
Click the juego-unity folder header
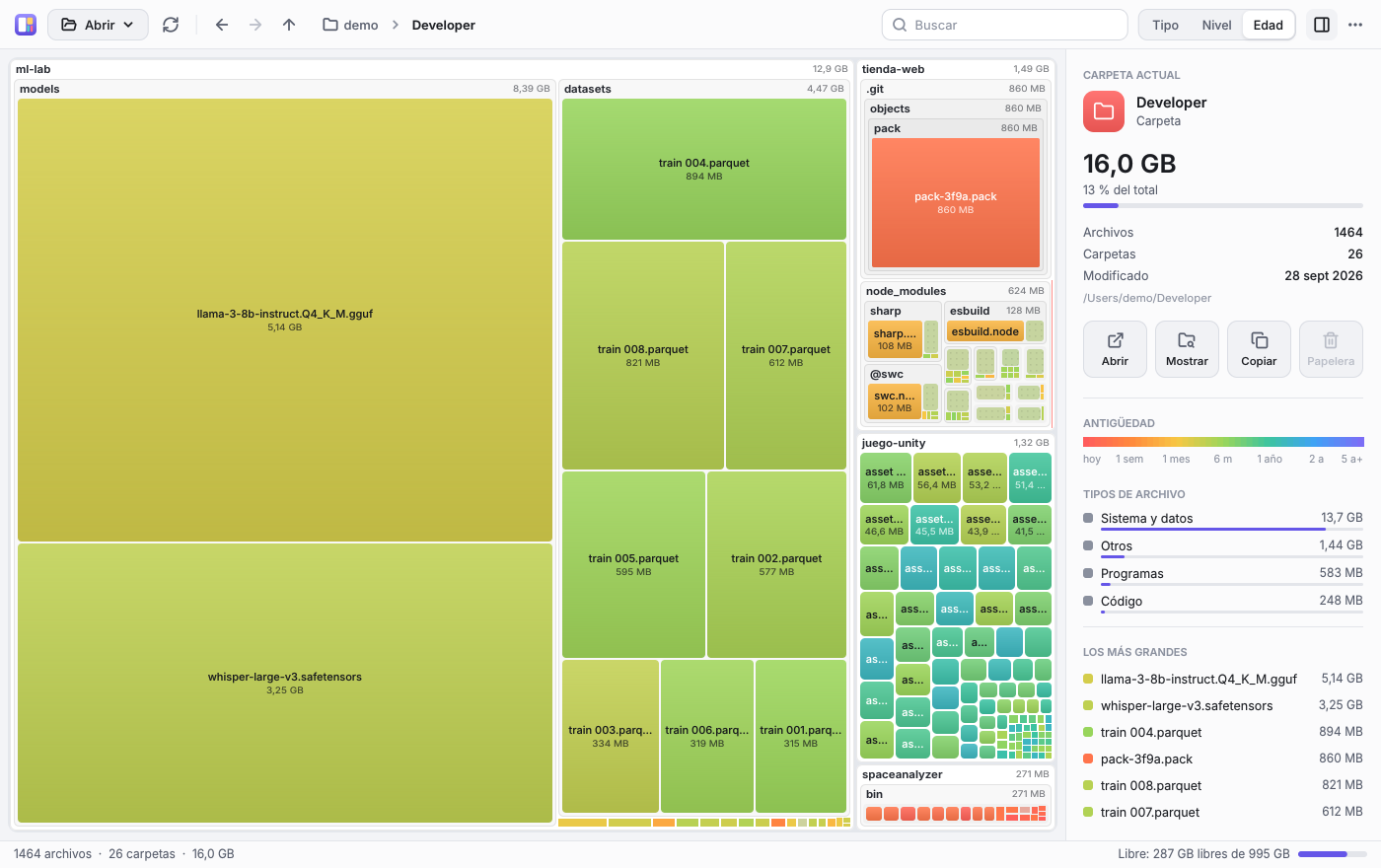pos(956,443)
